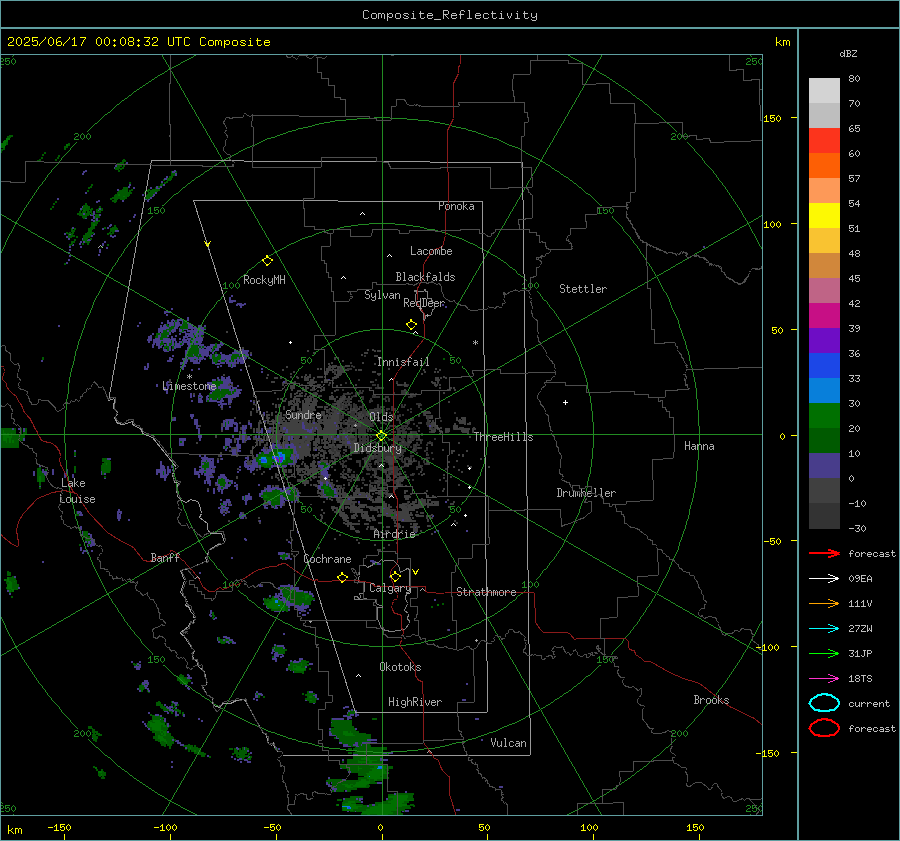Screen dimensions: 900x841
Task: Click the Didsbury city label
Action: [x=377, y=448]
